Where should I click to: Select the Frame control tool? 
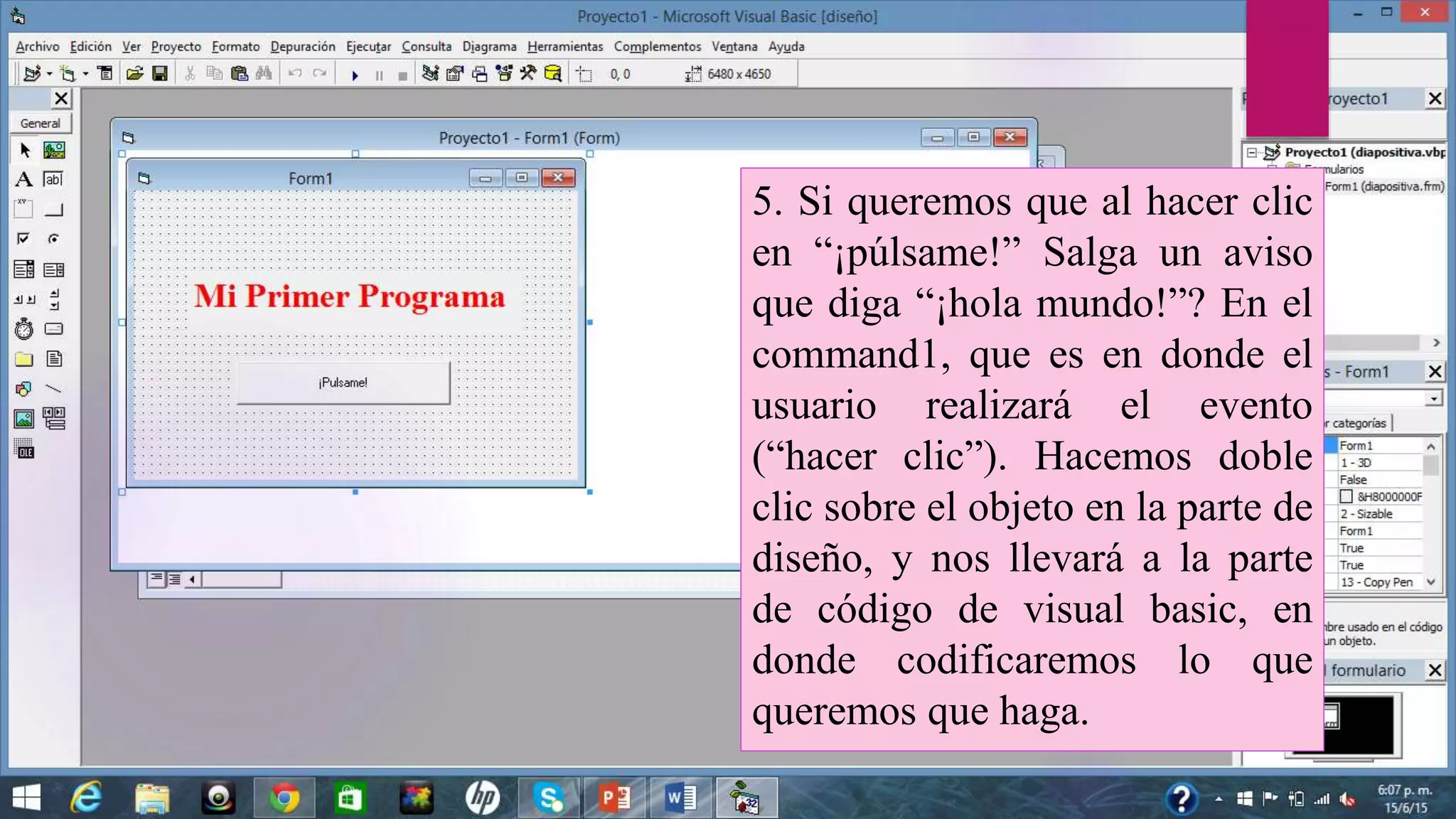(x=23, y=209)
